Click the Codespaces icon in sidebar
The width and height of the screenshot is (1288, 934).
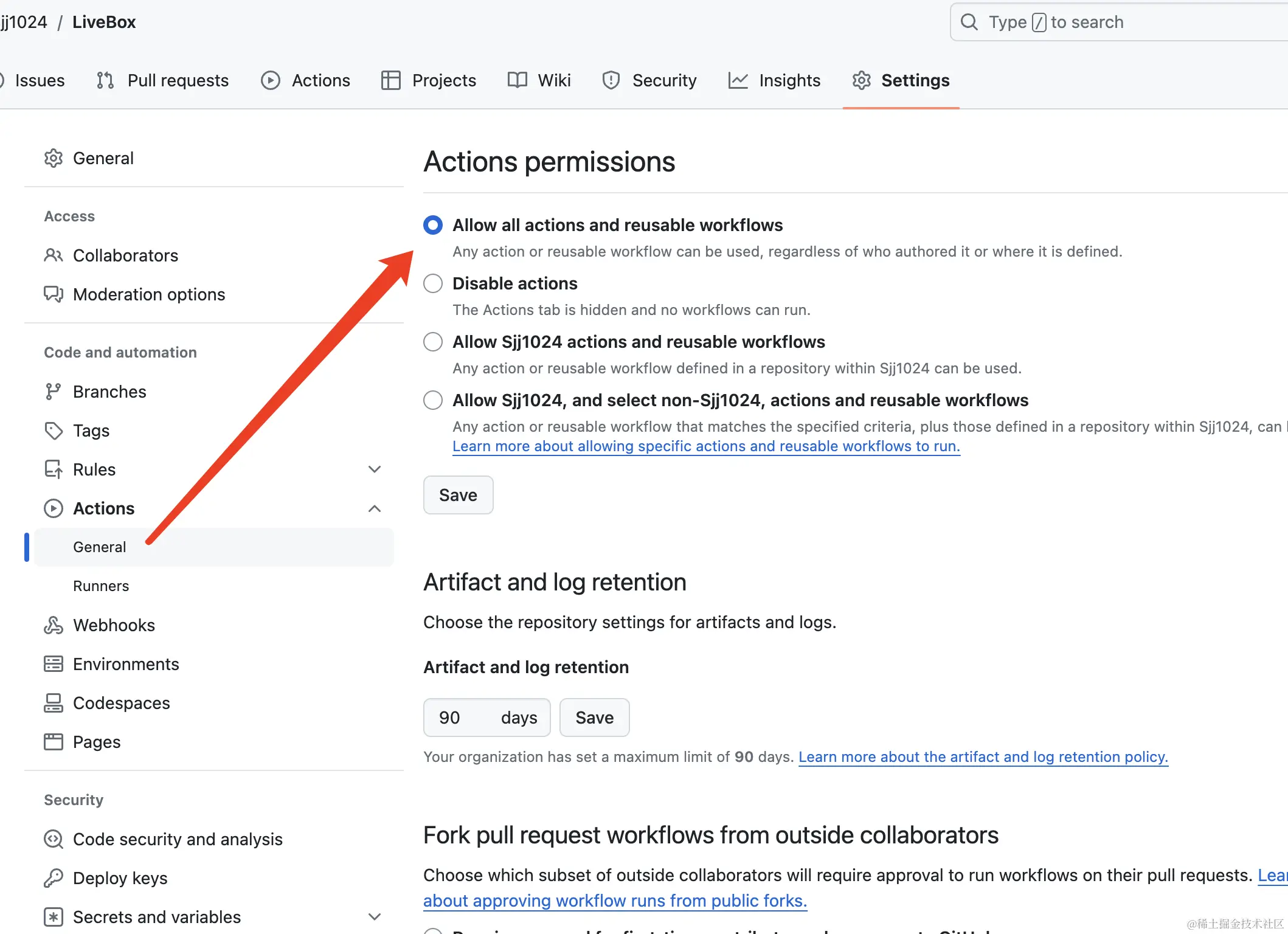[54, 703]
